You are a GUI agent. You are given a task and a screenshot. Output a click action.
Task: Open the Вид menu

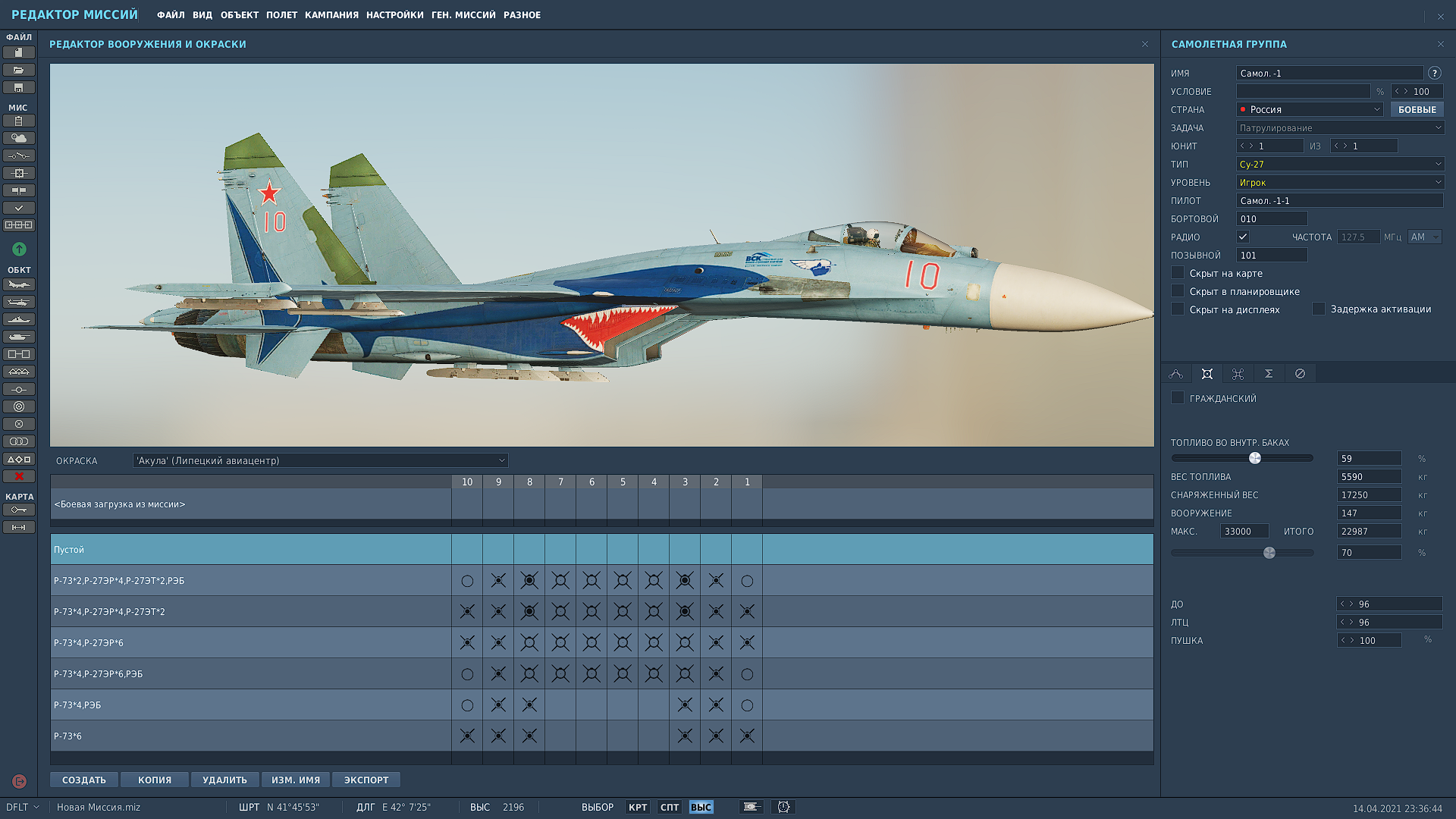click(x=202, y=14)
